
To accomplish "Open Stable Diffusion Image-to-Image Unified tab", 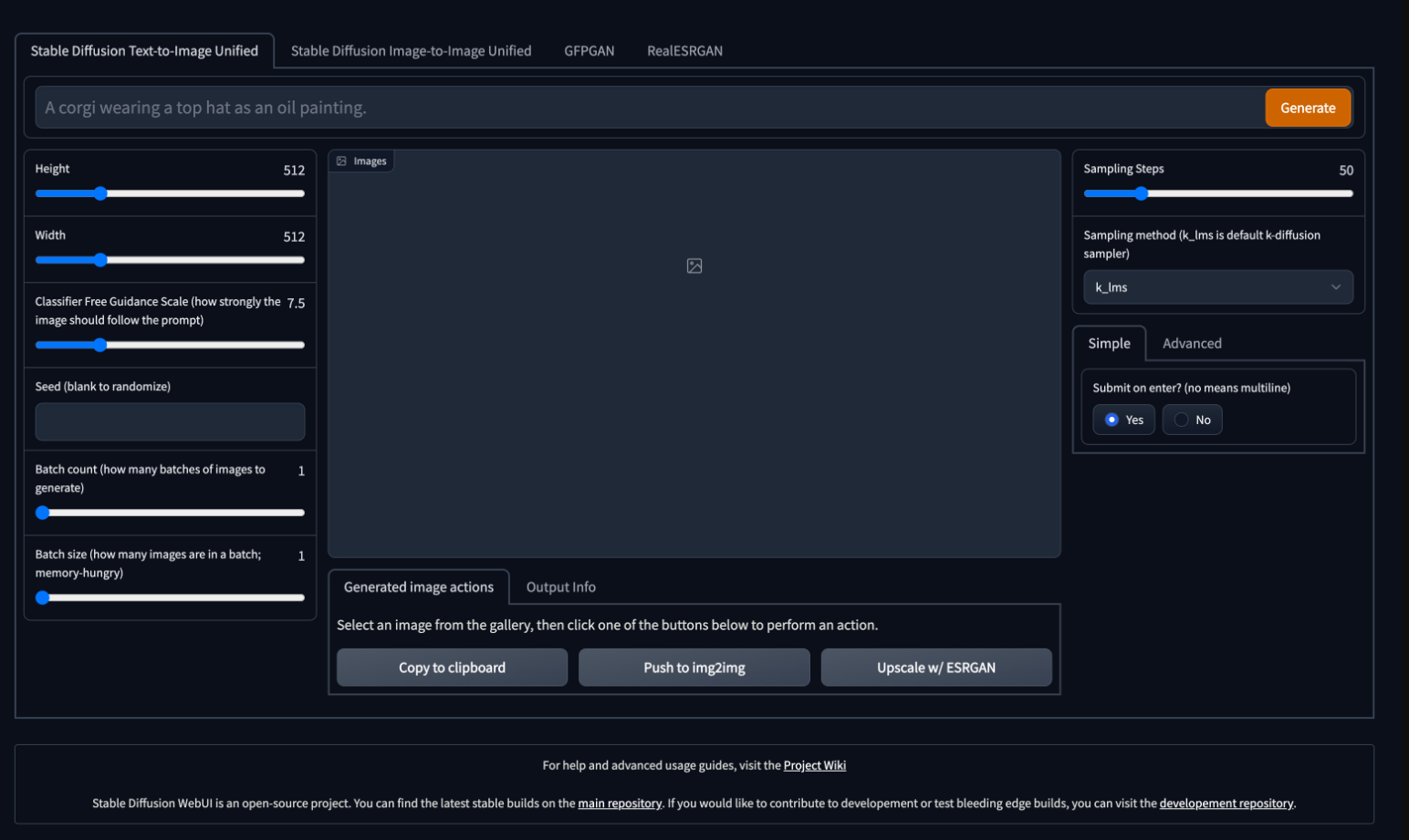I will [x=411, y=51].
